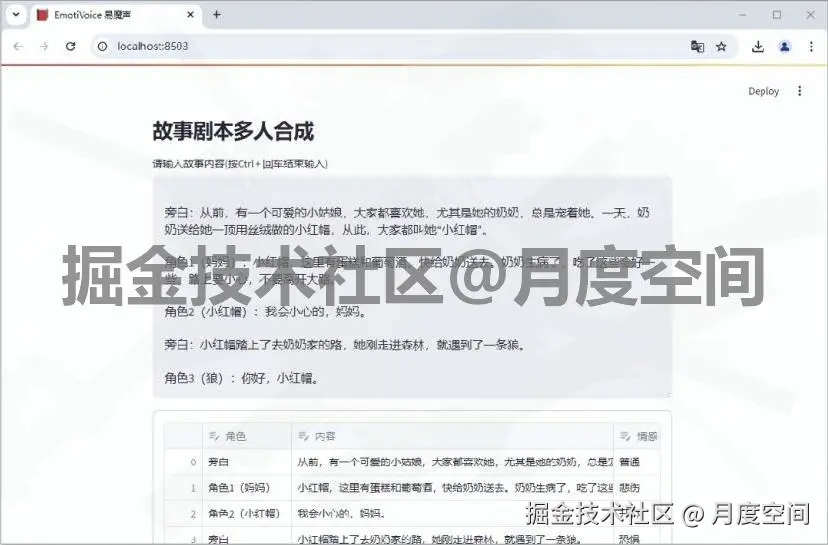Click row index 1 in table
The height and width of the screenshot is (545, 828).
pyautogui.click(x=184, y=487)
